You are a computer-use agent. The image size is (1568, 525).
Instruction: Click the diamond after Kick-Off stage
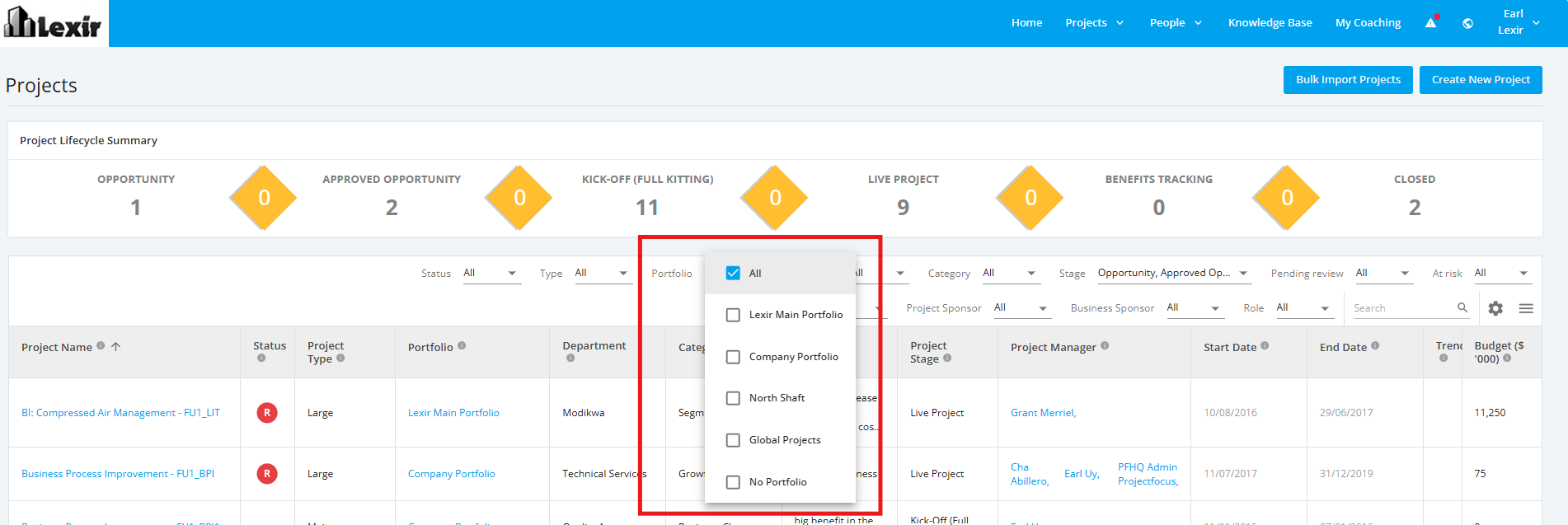pos(775,198)
